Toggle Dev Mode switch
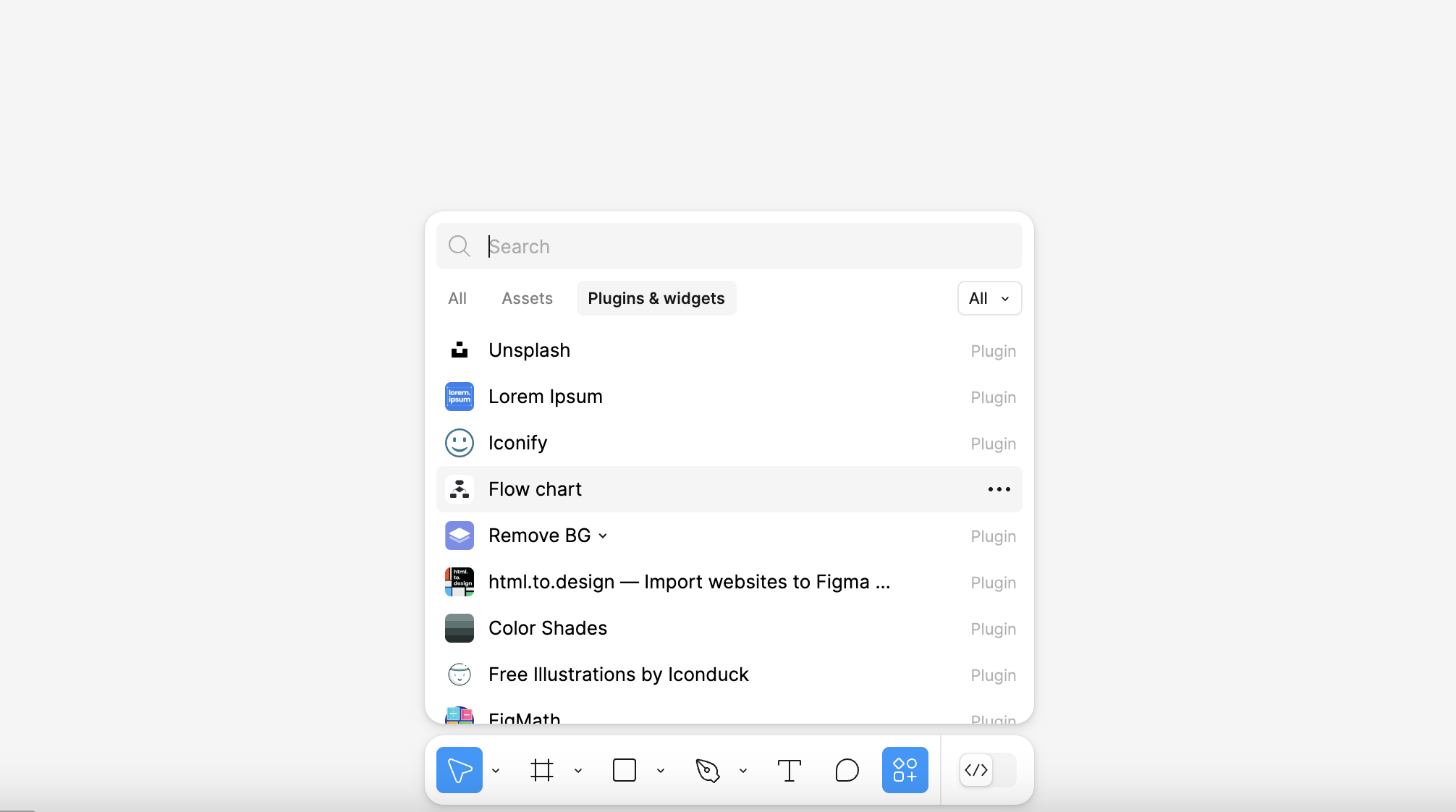 pyautogui.click(x=987, y=770)
